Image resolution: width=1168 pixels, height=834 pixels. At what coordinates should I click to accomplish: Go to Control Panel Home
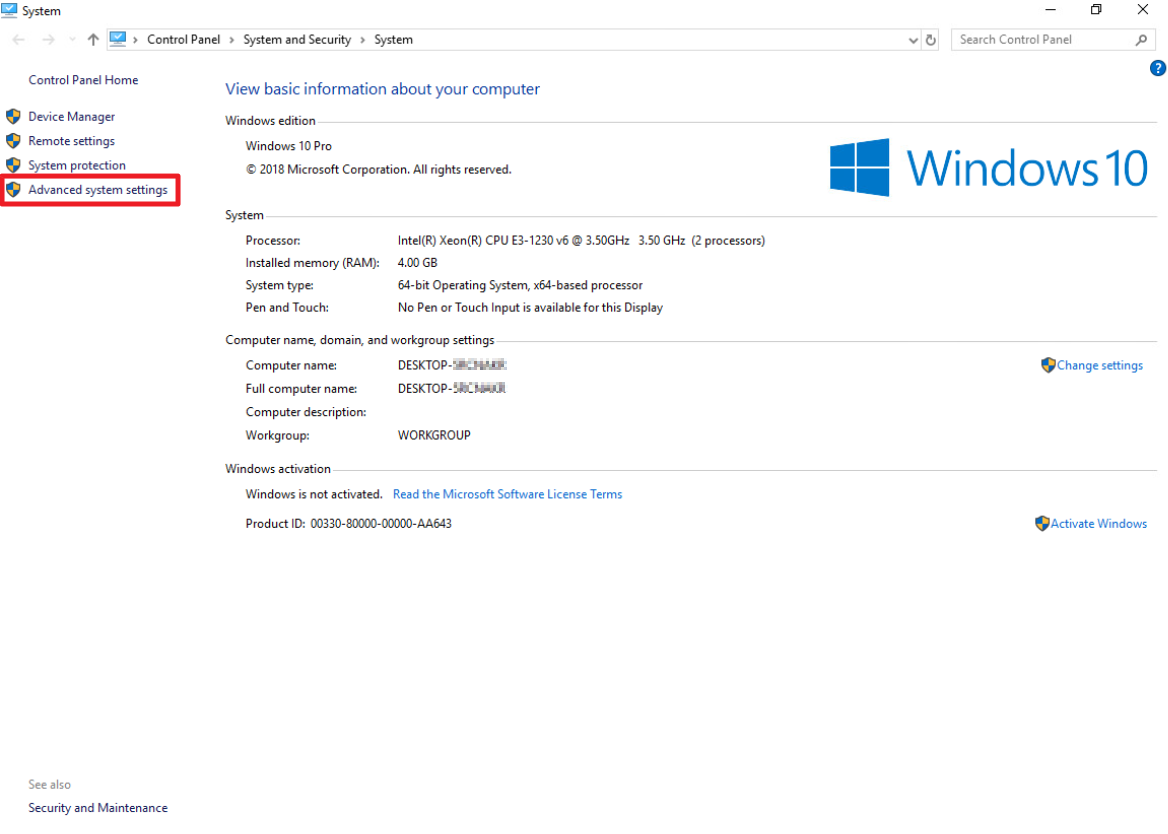83,80
